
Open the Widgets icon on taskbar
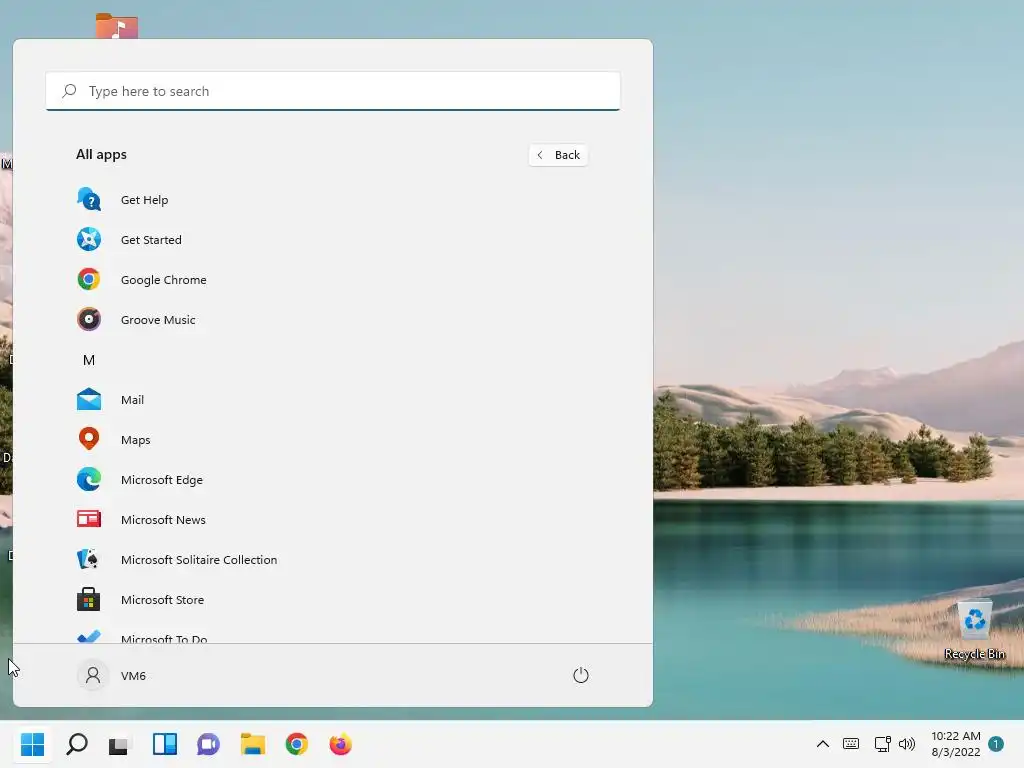click(x=165, y=744)
